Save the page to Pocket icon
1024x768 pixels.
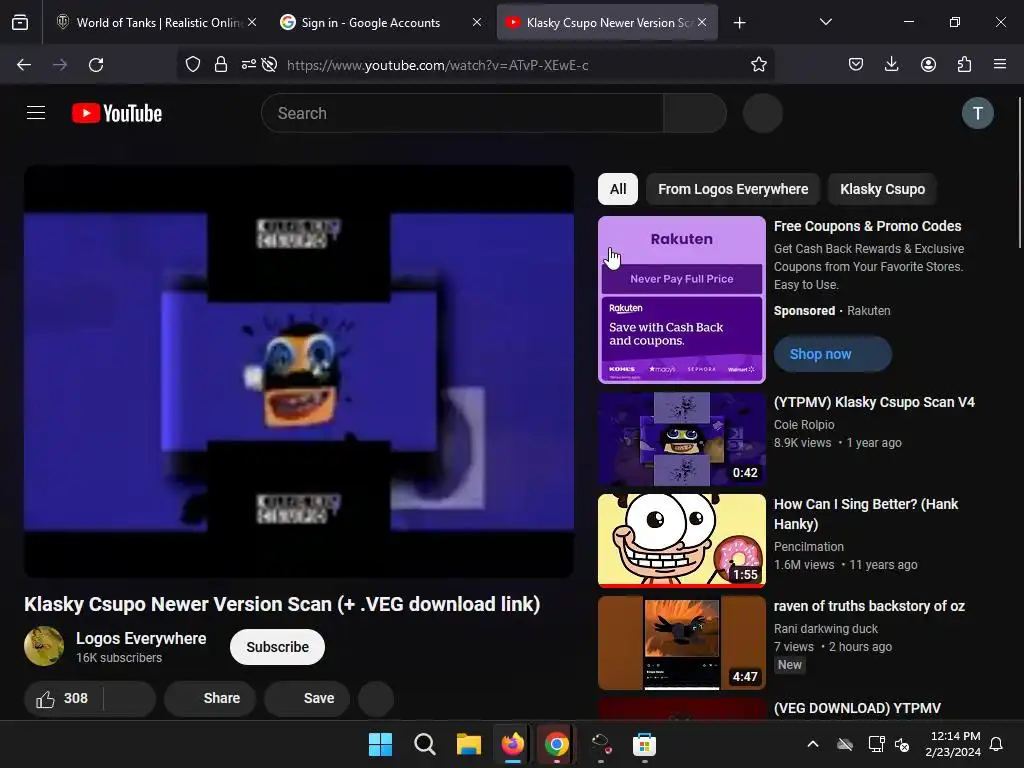coord(856,65)
